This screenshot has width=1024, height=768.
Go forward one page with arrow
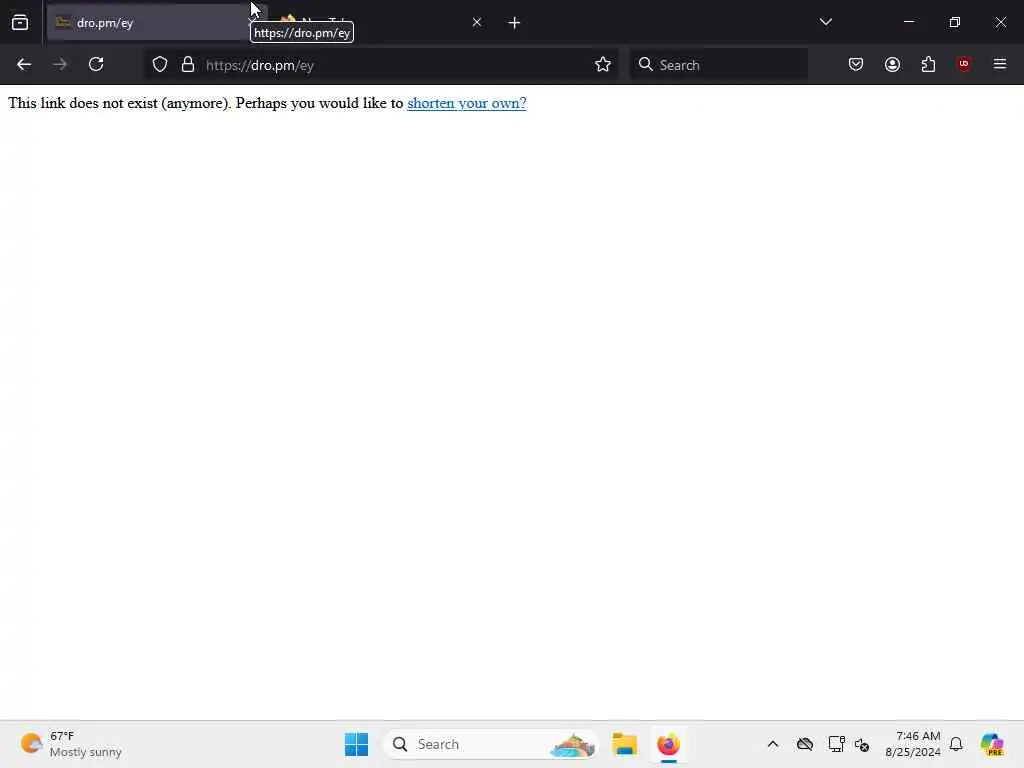click(x=60, y=65)
